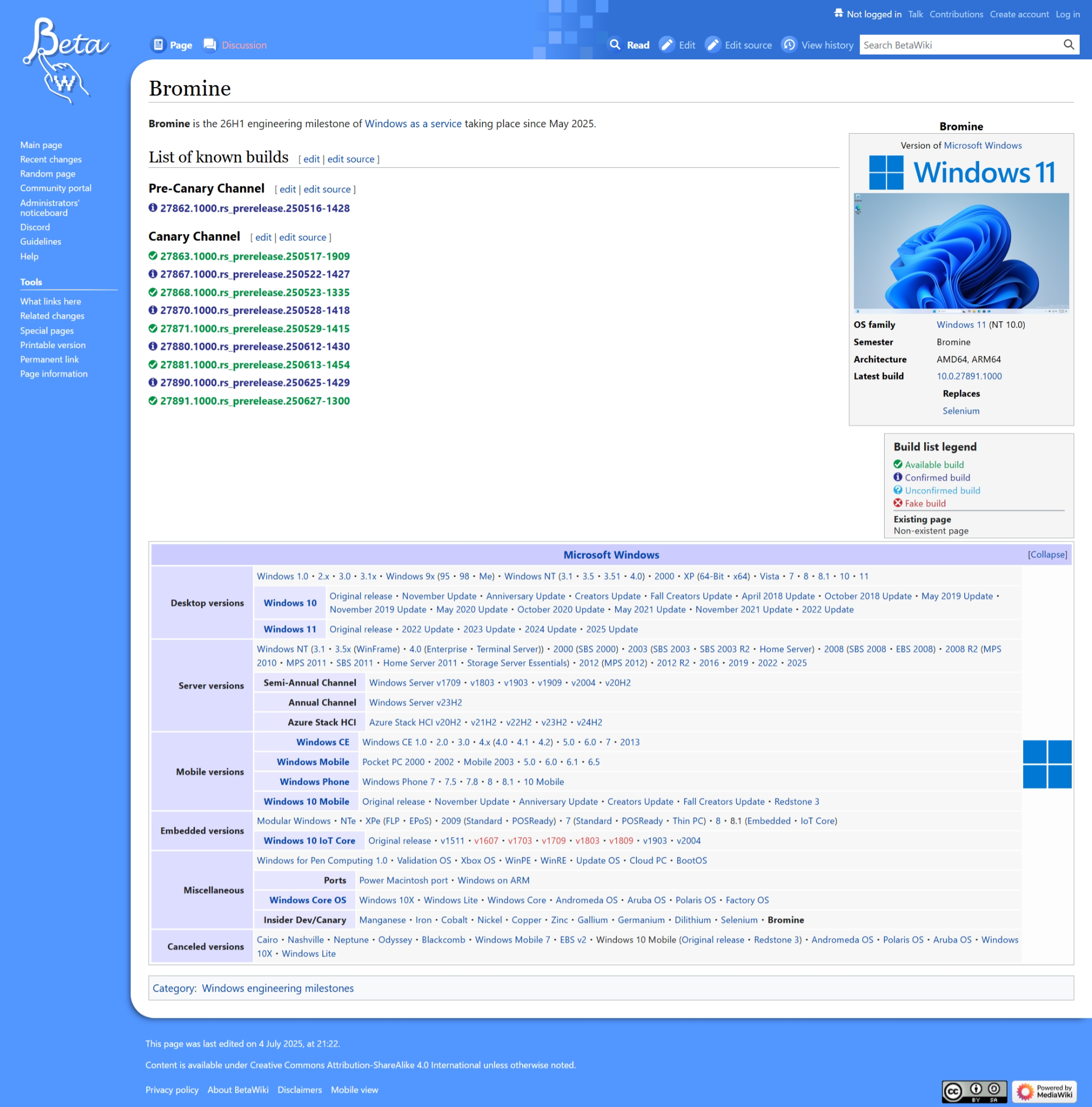Screen dimensions: 1092x1107
Task: Click the Powered by MediaWiki badge
Action: pos(1044,1091)
